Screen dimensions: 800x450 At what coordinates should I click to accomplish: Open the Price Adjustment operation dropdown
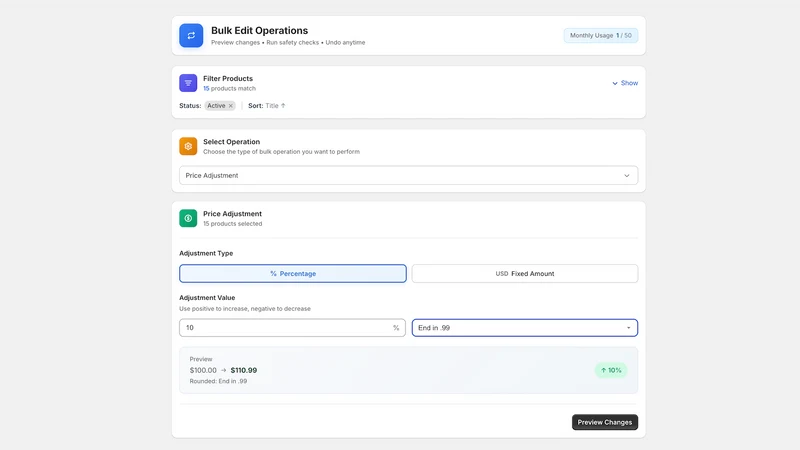(x=408, y=176)
